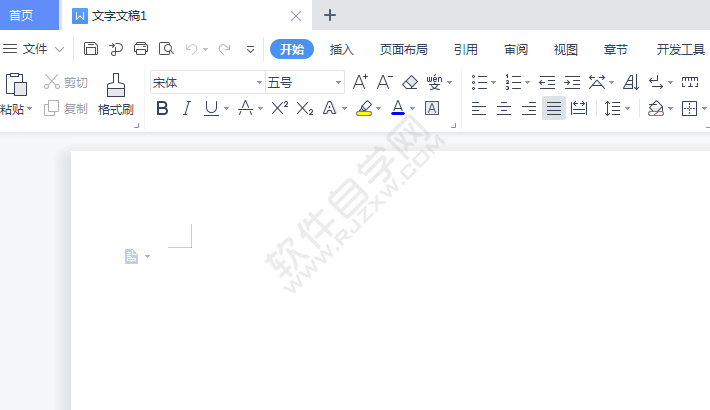Click the Superscript X² icon

279,108
